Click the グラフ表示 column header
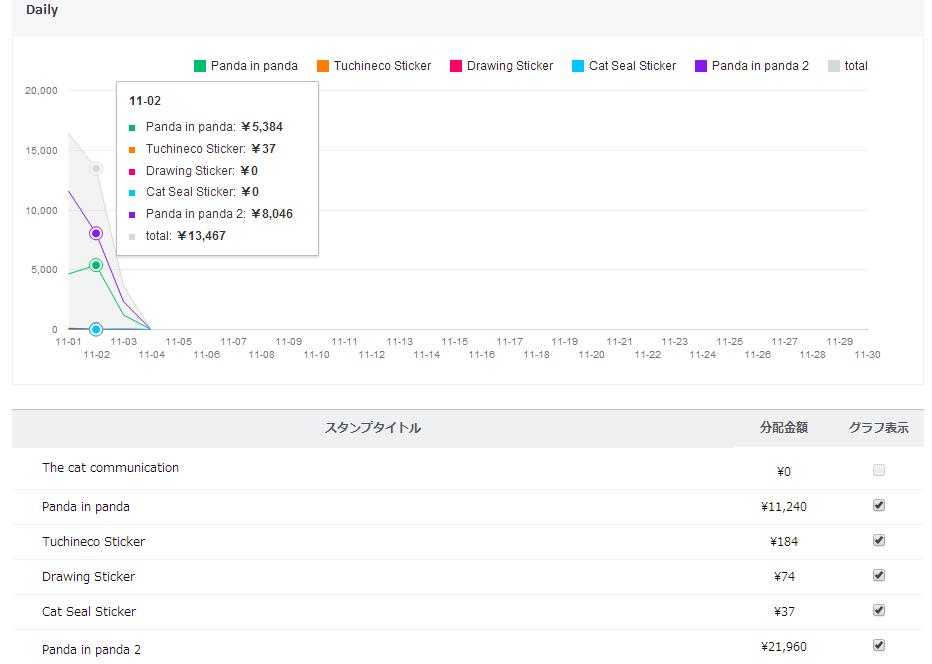 pyautogui.click(x=878, y=428)
